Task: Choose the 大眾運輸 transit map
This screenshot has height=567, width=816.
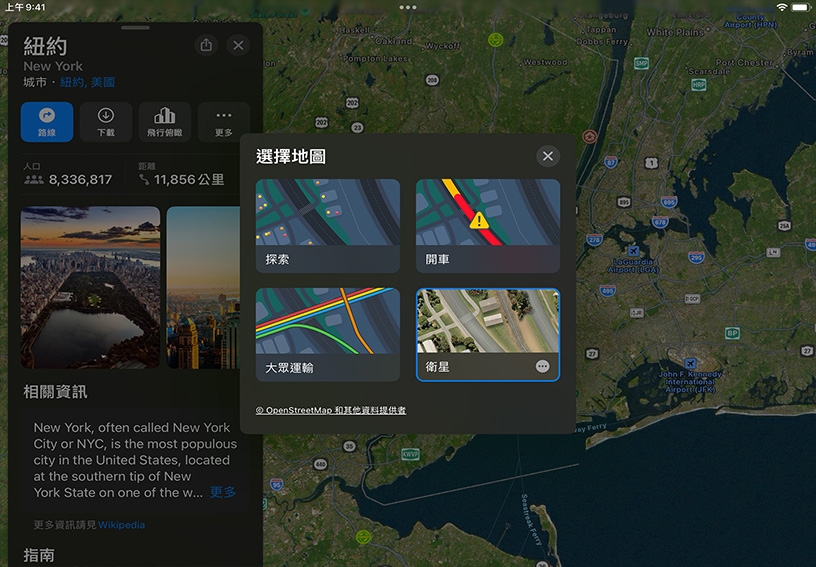Action: pos(328,334)
